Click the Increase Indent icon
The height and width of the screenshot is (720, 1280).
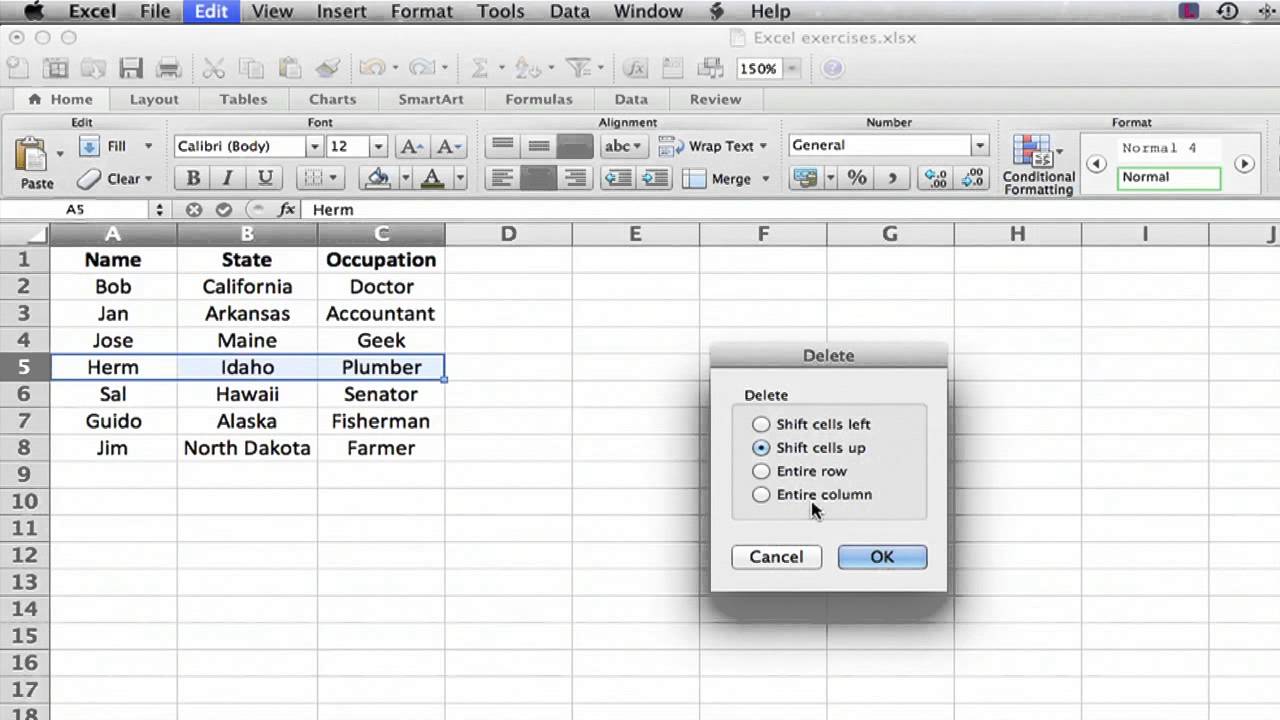[x=654, y=178]
